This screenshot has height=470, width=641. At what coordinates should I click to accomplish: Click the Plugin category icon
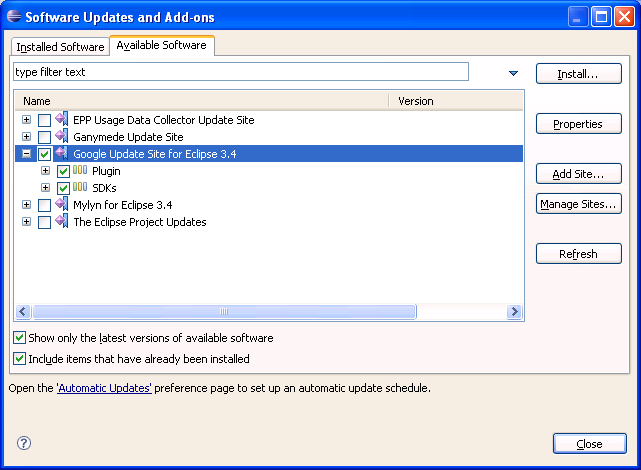(80, 171)
